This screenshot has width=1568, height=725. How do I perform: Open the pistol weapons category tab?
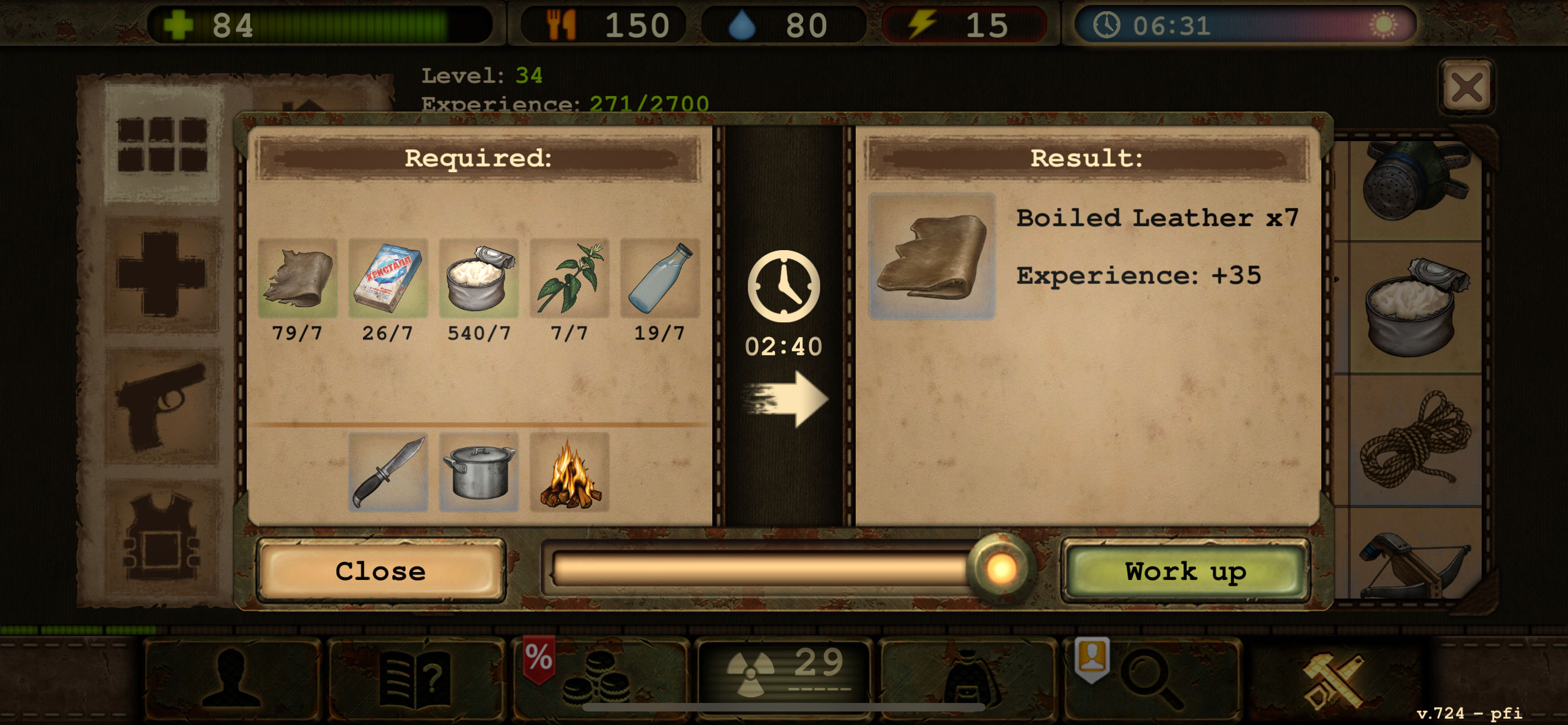162,406
